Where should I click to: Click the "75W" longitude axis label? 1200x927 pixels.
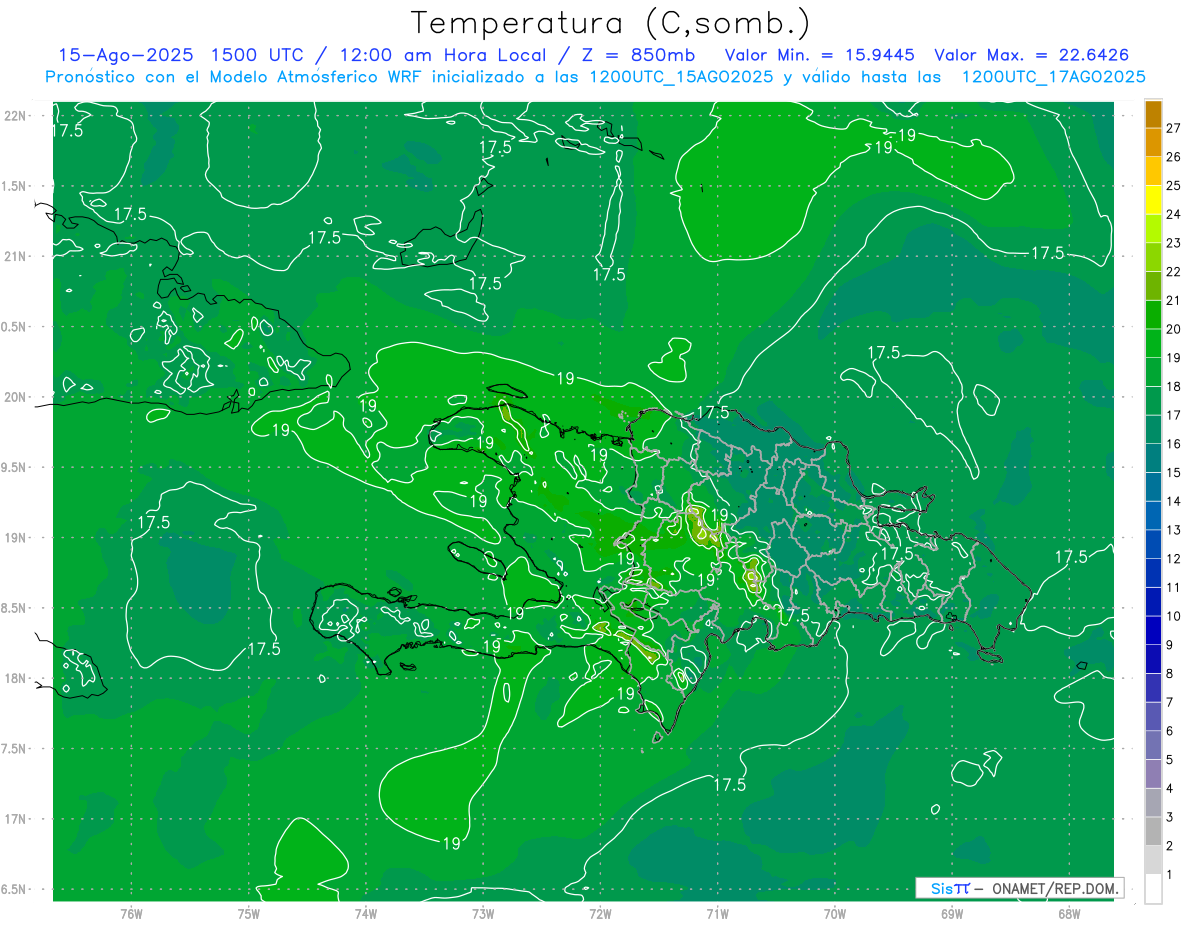[x=248, y=913]
